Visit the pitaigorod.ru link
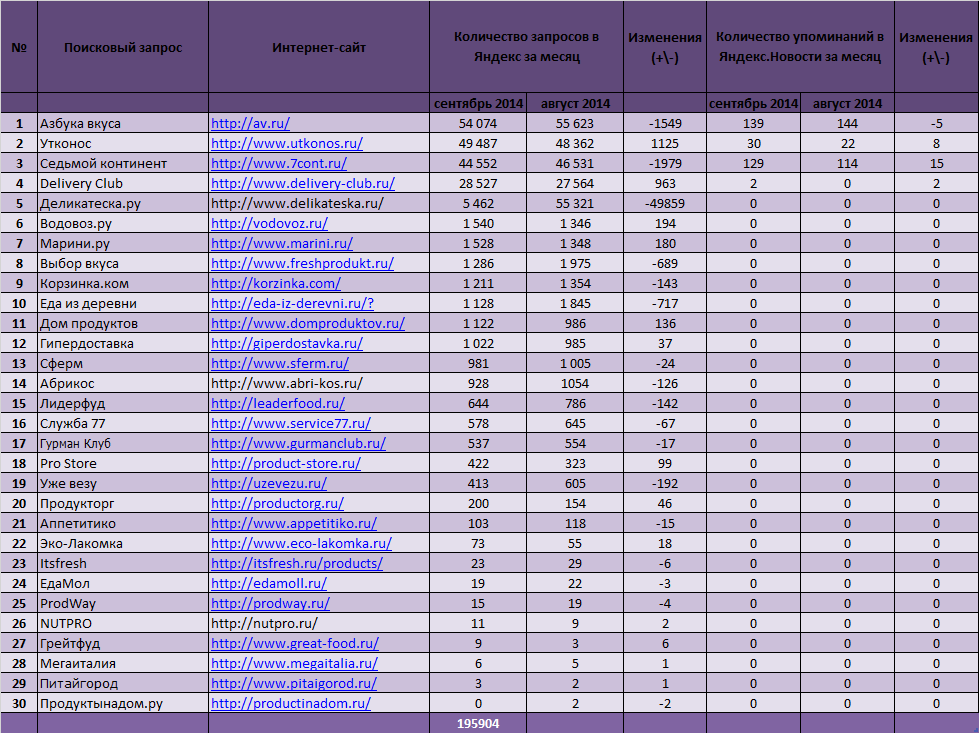This screenshot has width=979, height=733. click(294, 683)
